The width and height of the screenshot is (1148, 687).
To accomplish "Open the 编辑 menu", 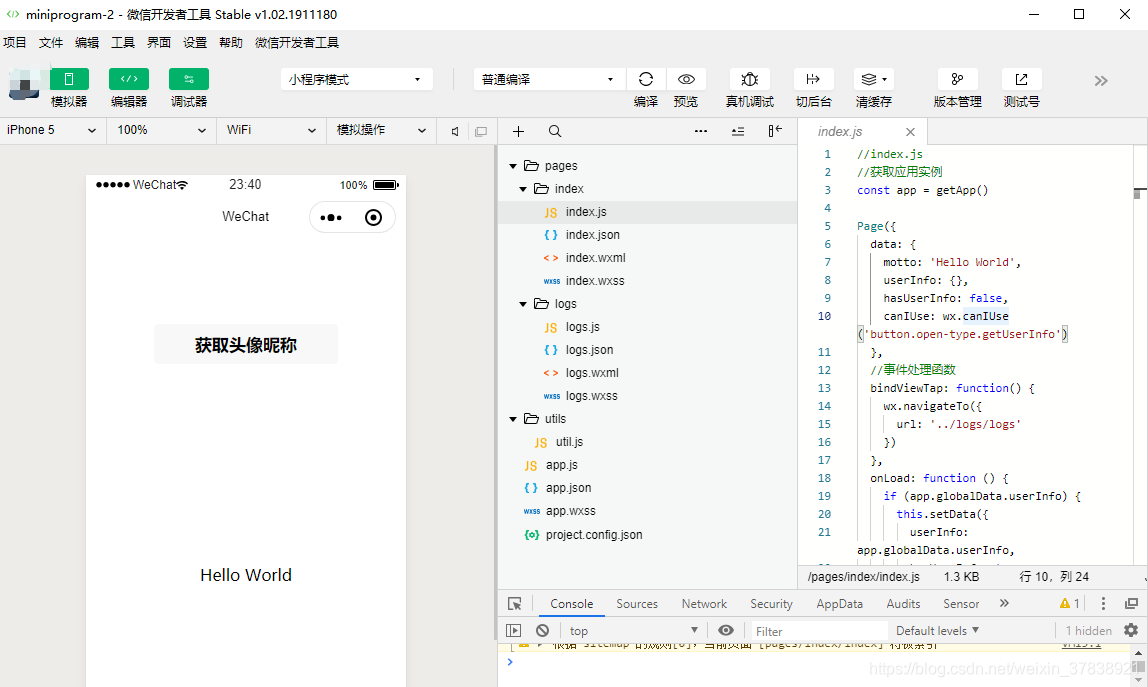I will 86,42.
